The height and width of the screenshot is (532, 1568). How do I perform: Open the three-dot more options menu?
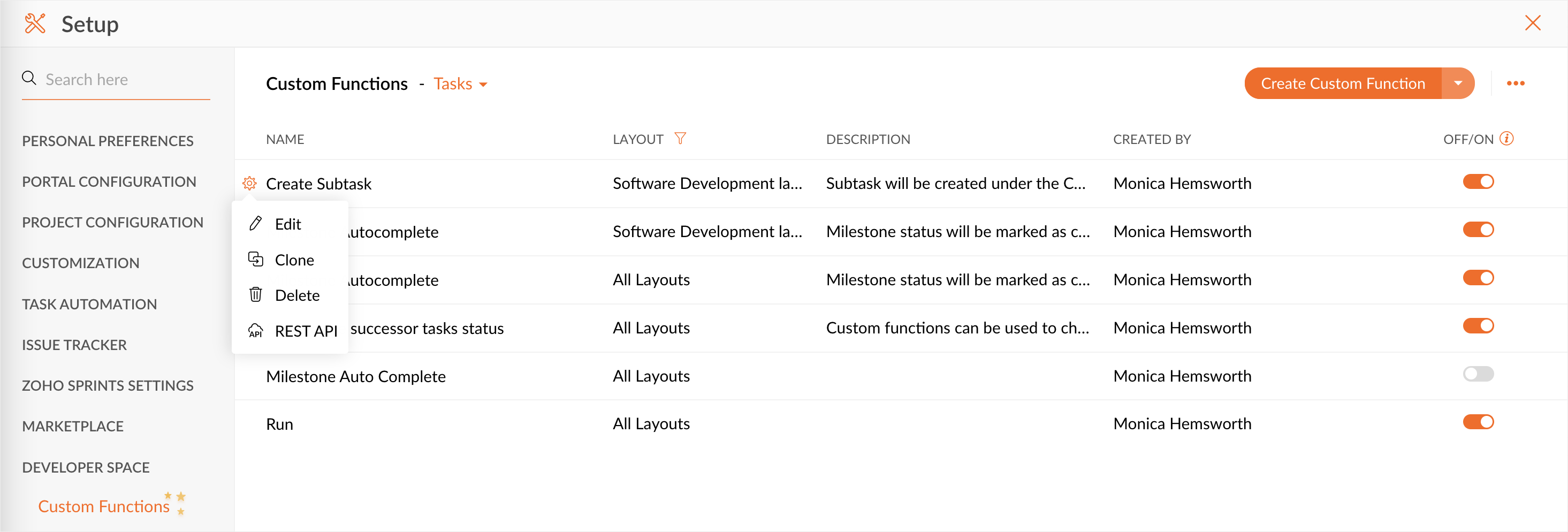[1515, 83]
